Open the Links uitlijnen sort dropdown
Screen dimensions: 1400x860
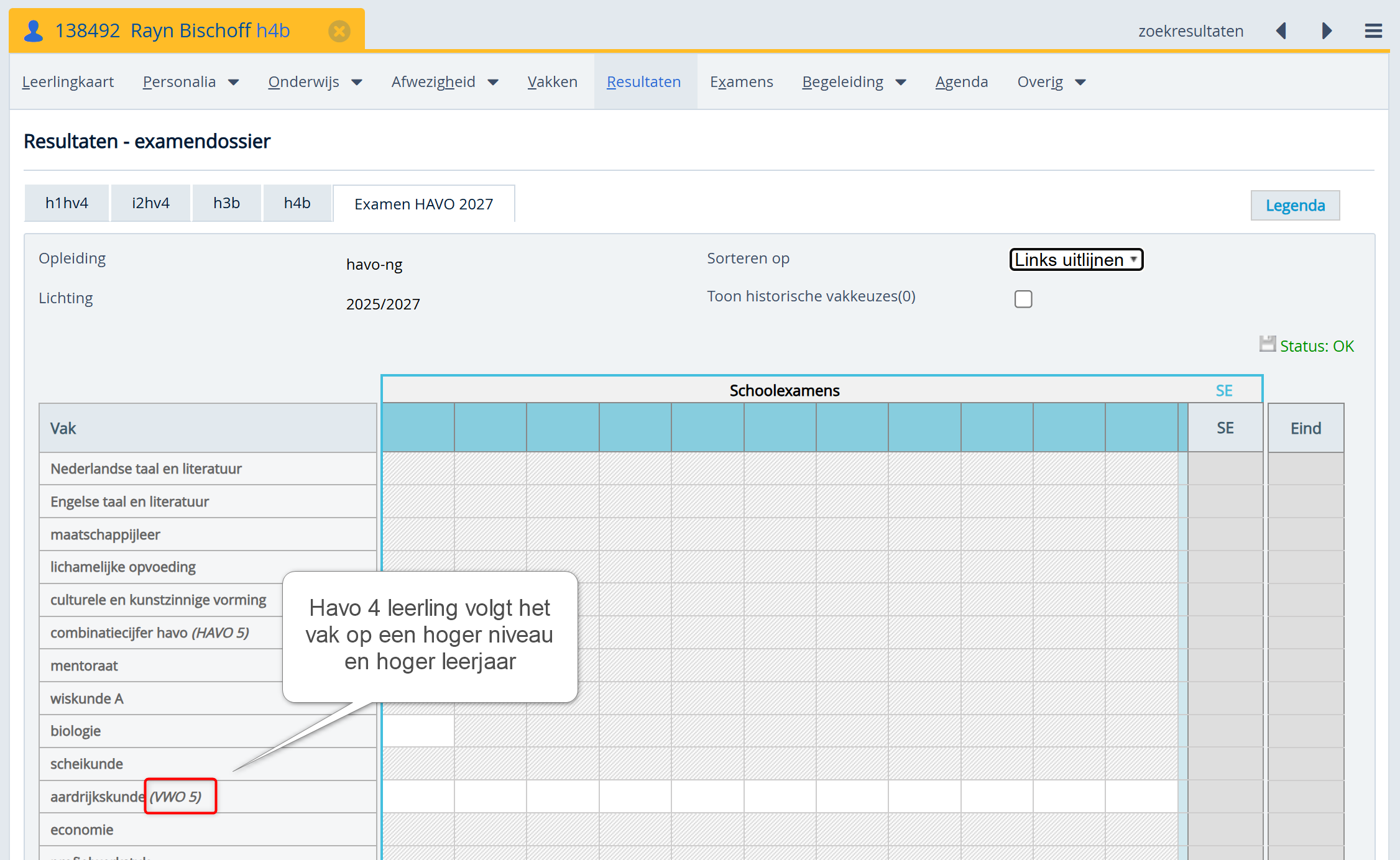1075,260
